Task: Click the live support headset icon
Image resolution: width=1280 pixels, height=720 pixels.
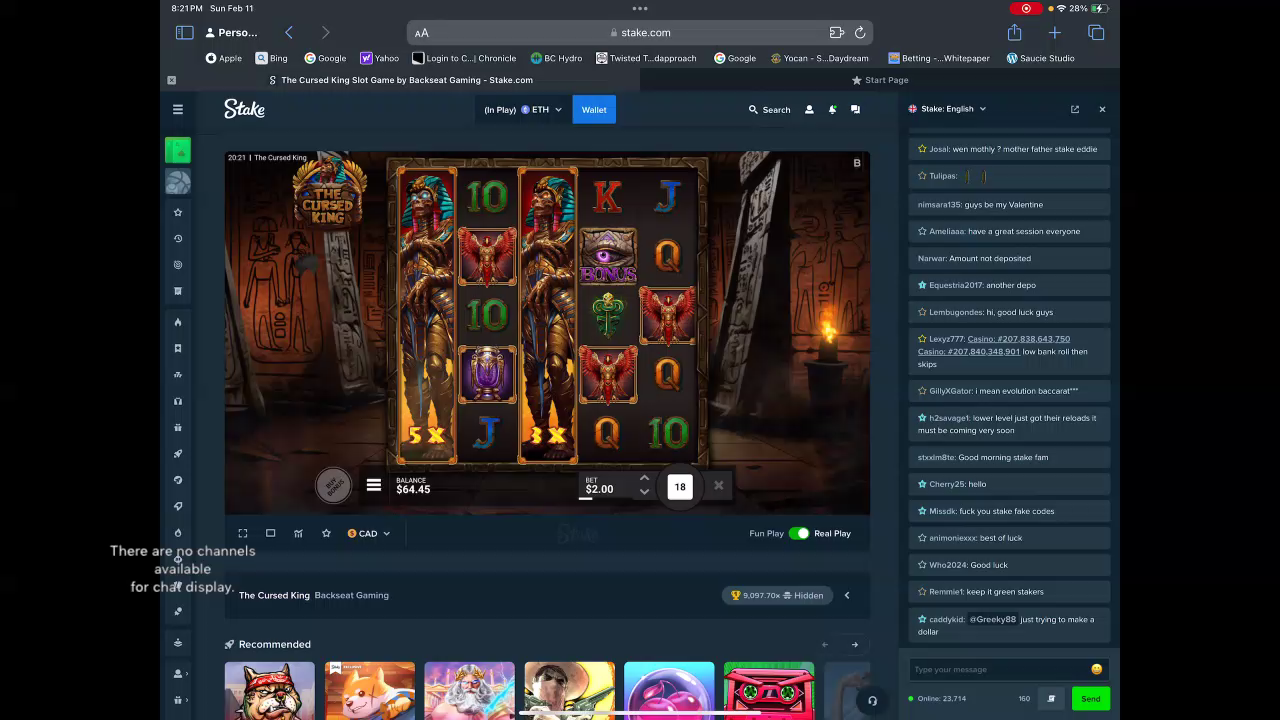Action: point(872,701)
